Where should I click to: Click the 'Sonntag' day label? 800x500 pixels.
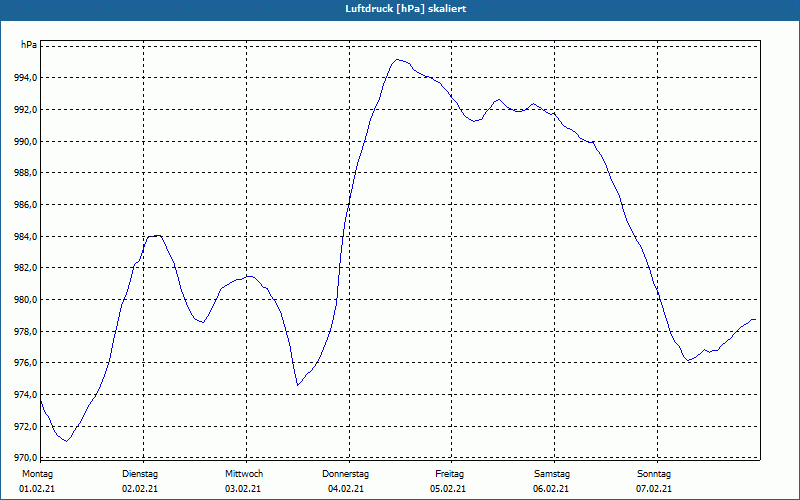point(654,474)
